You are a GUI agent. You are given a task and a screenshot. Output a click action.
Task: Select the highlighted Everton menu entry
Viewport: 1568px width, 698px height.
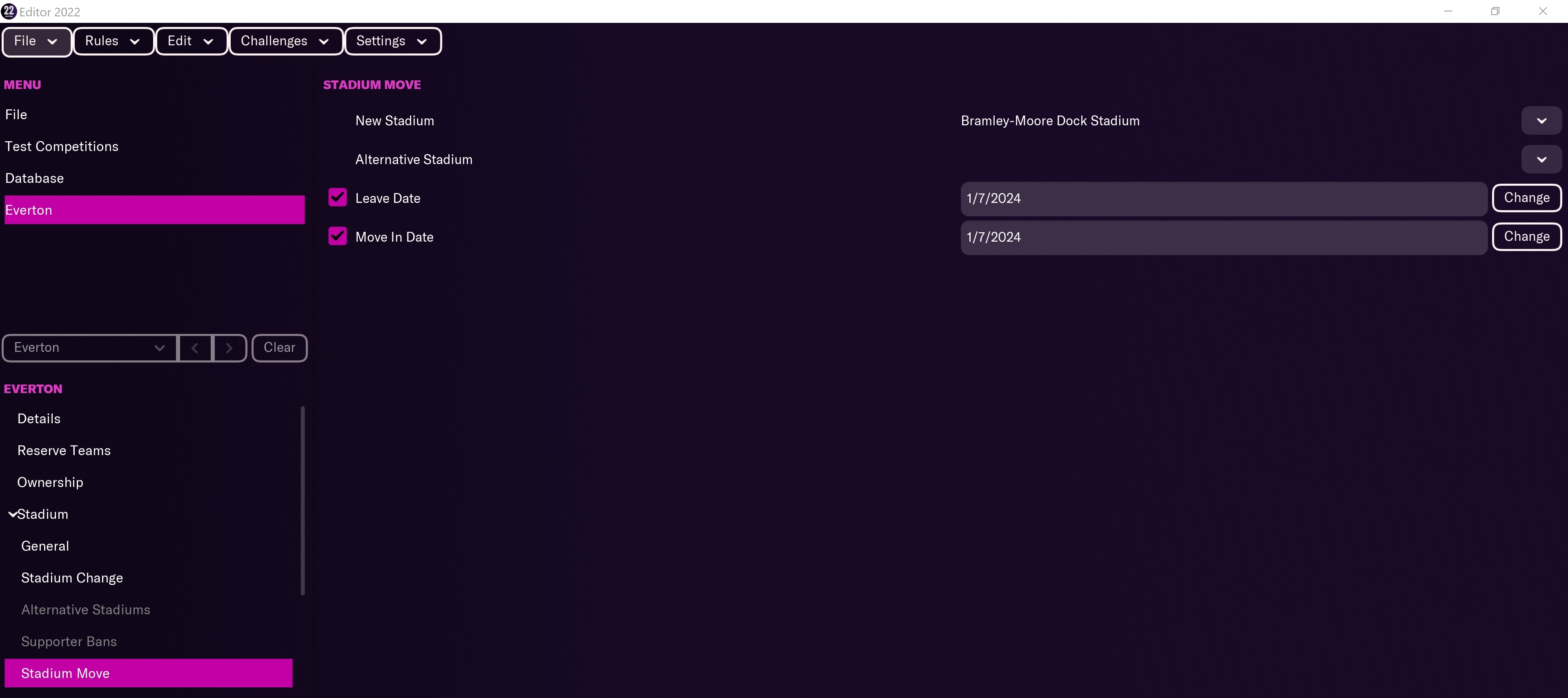click(154, 210)
